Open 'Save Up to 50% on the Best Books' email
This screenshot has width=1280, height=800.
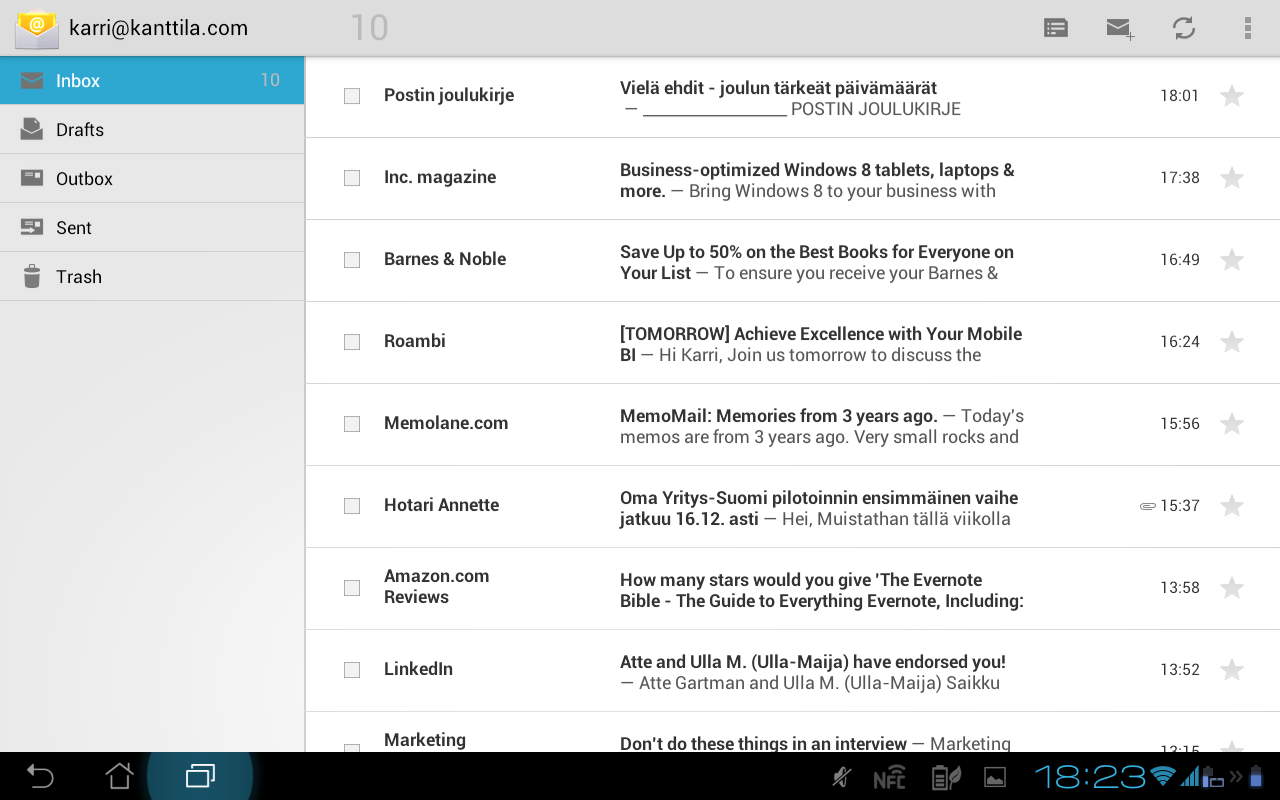click(x=792, y=261)
